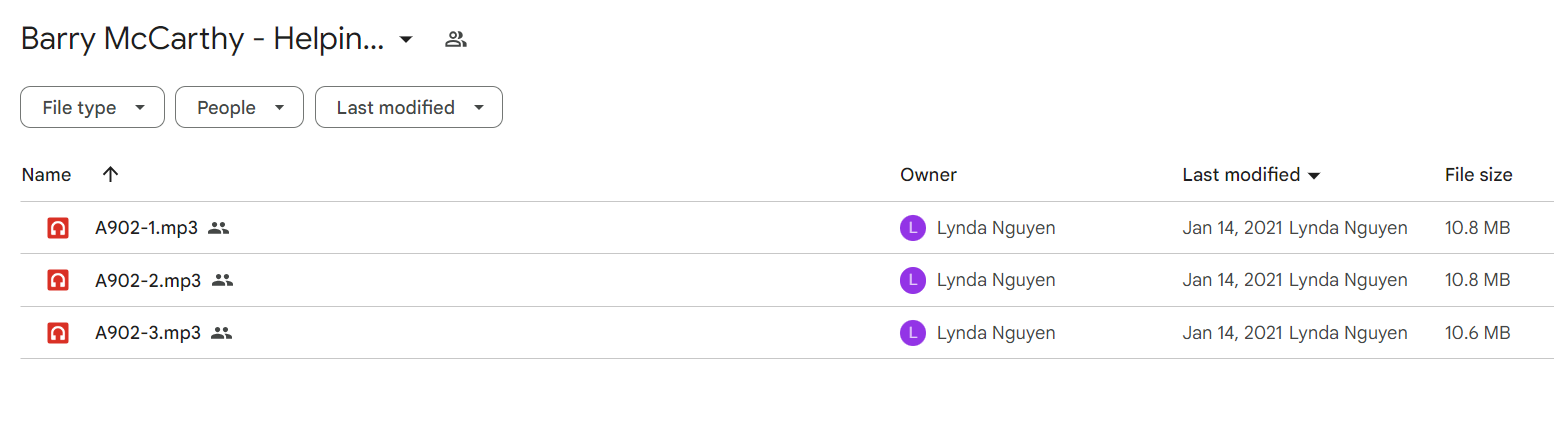Screen dimensions: 1554x445
Task: Expand the Last modified filter chip
Action: pyautogui.click(x=409, y=107)
